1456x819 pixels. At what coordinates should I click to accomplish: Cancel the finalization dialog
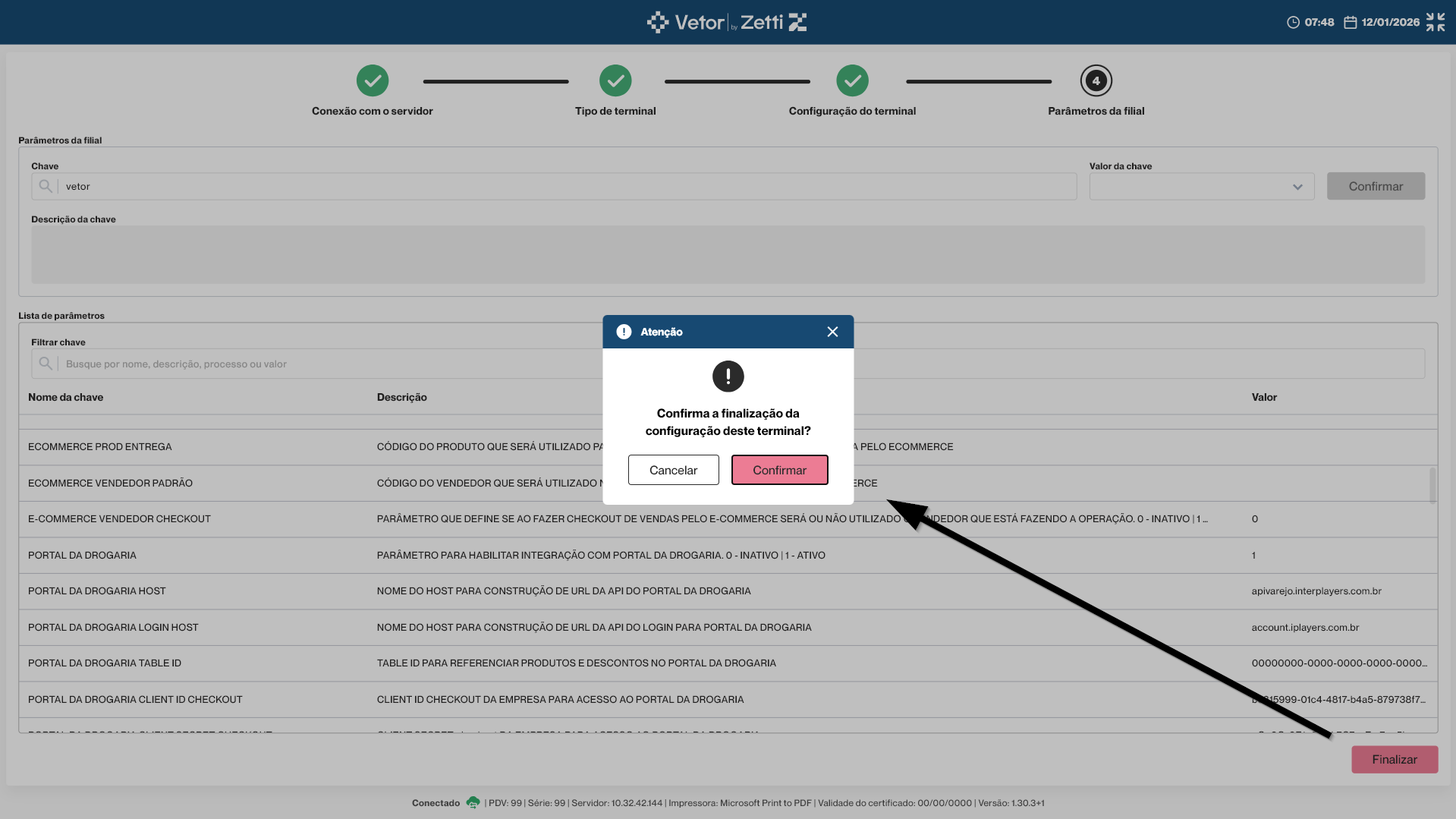(673, 470)
